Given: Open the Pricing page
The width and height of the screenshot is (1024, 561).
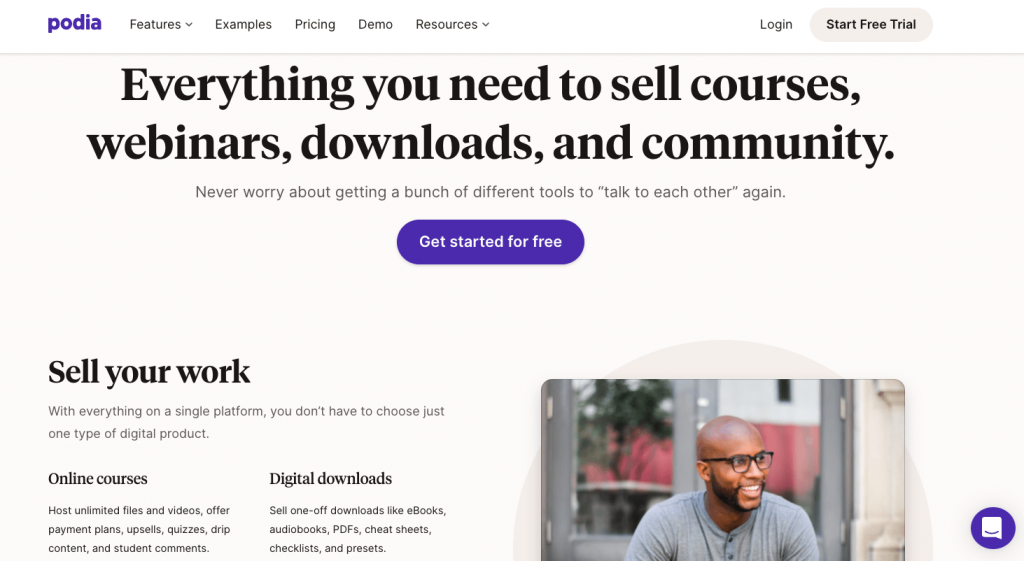Looking at the screenshot, I should pyautogui.click(x=315, y=24).
